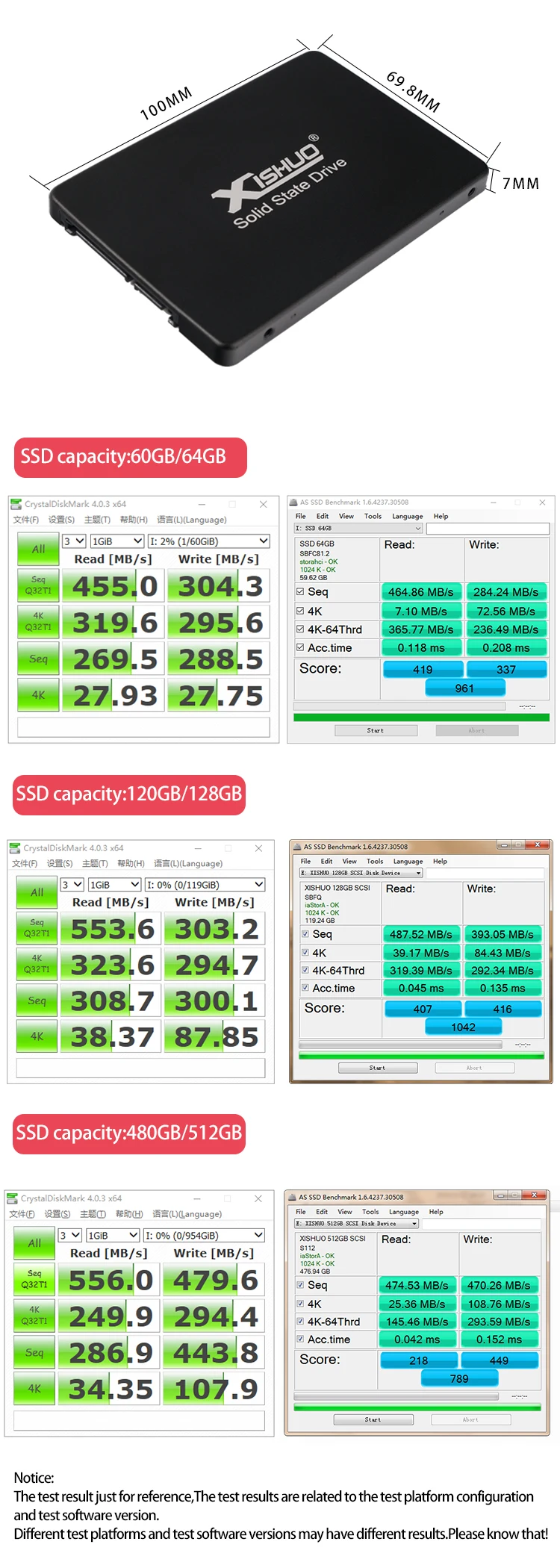
Task: Open XISHUO 512GB SCSI Disk Device selector
Action: tap(357, 1224)
